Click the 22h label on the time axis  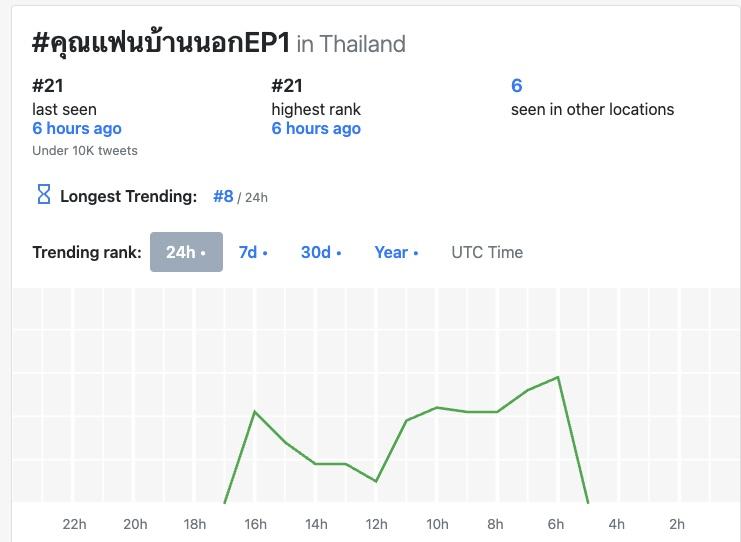coord(74,524)
